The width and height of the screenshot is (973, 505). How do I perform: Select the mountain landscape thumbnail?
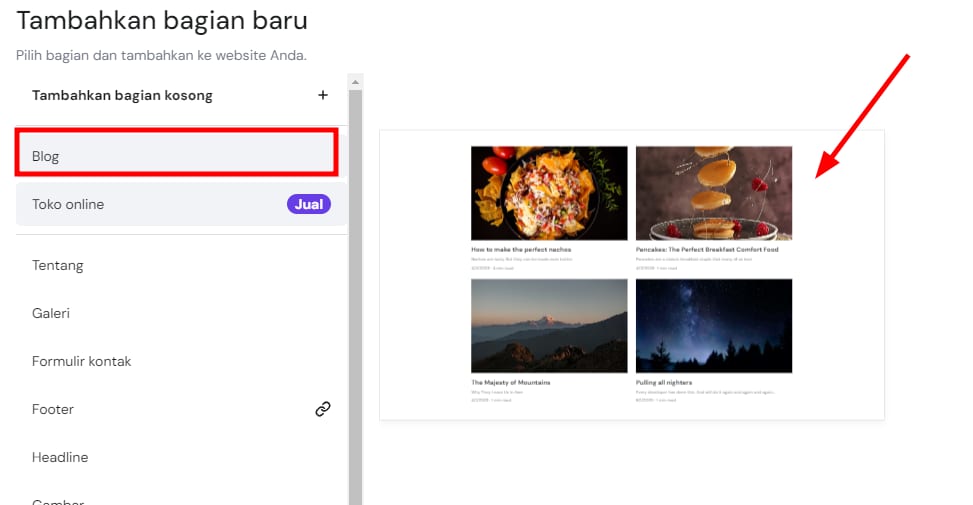pyautogui.click(x=549, y=326)
